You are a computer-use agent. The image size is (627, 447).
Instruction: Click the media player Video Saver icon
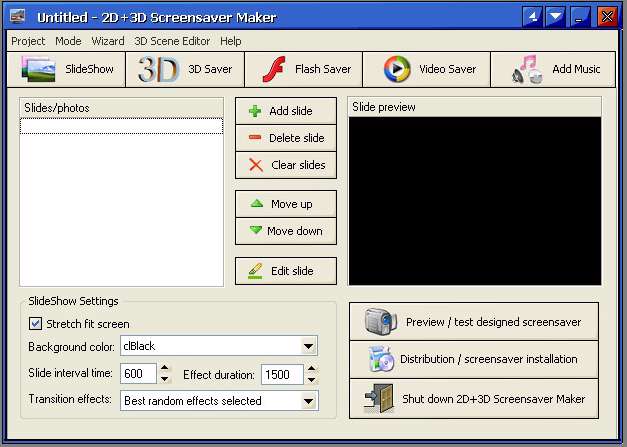[x=397, y=69]
